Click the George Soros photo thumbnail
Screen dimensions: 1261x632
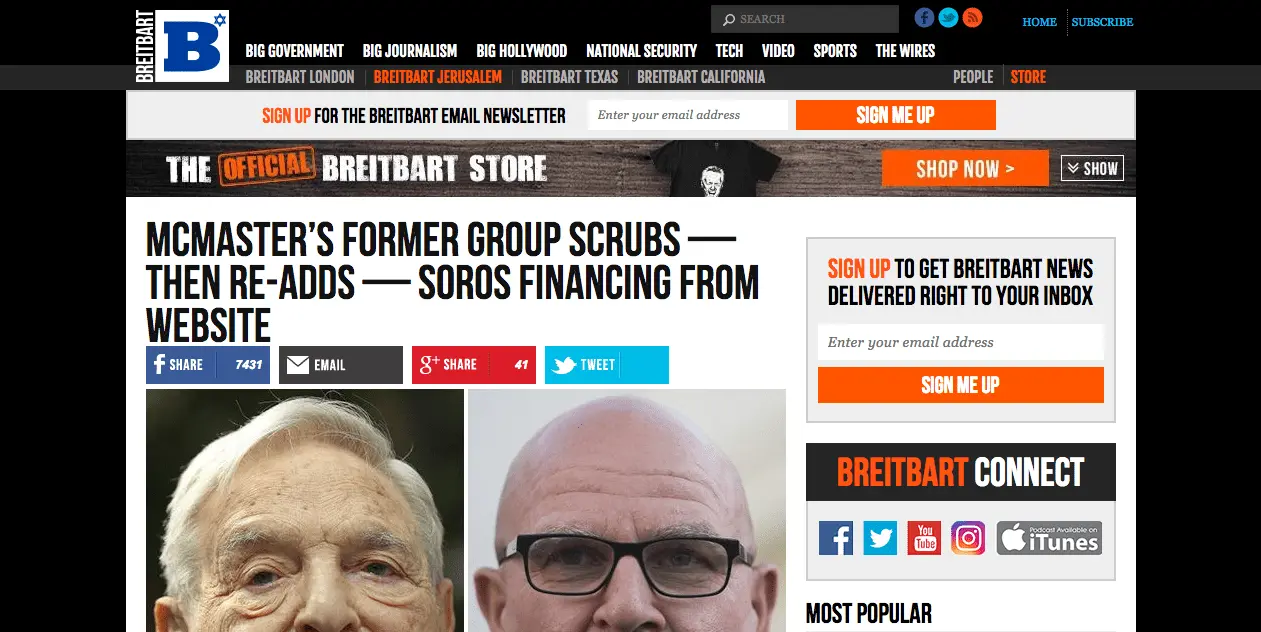point(305,510)
